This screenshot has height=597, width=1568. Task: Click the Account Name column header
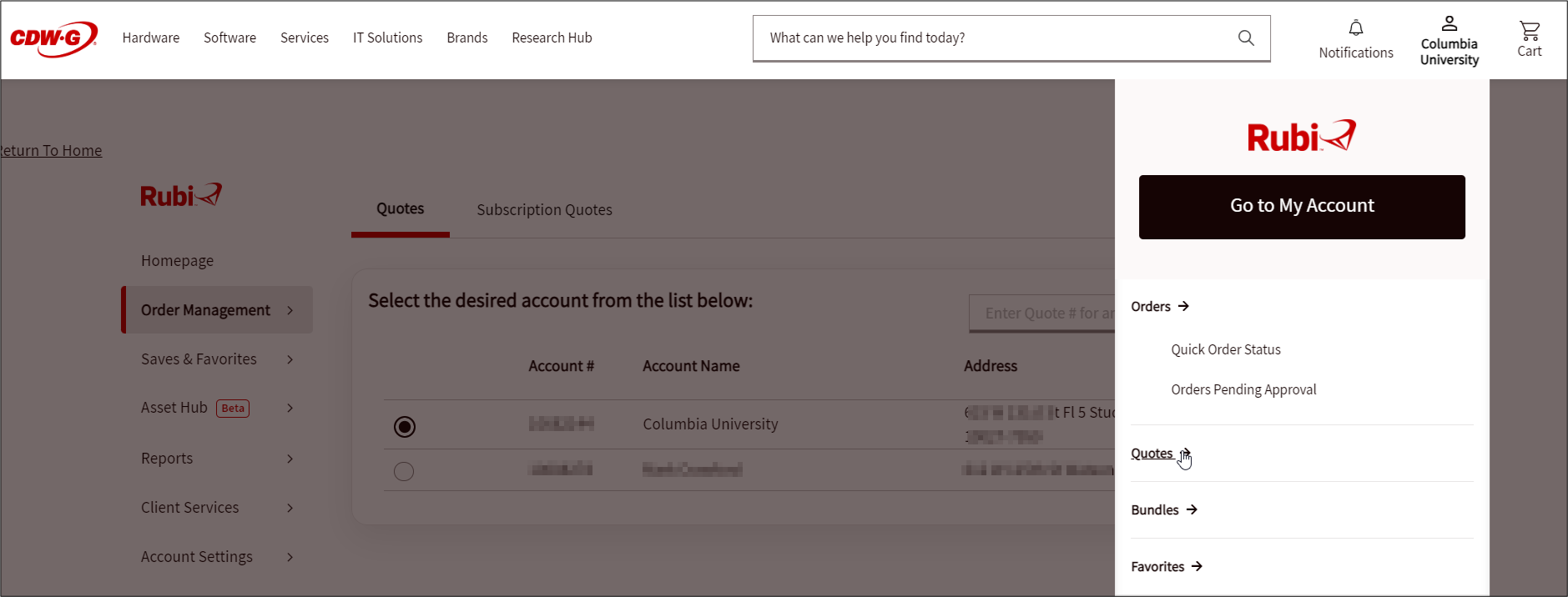691,366
